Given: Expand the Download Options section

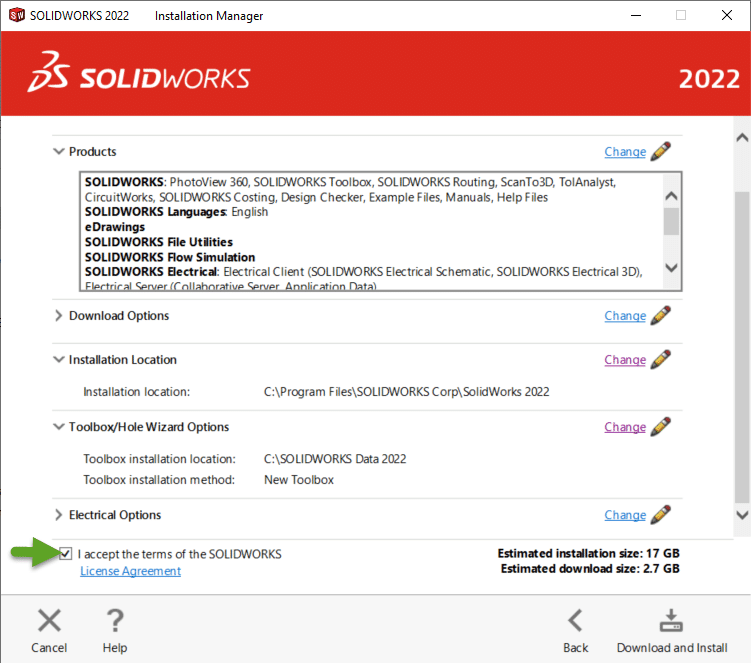Looking at the screenshot, I should point(58,316).
